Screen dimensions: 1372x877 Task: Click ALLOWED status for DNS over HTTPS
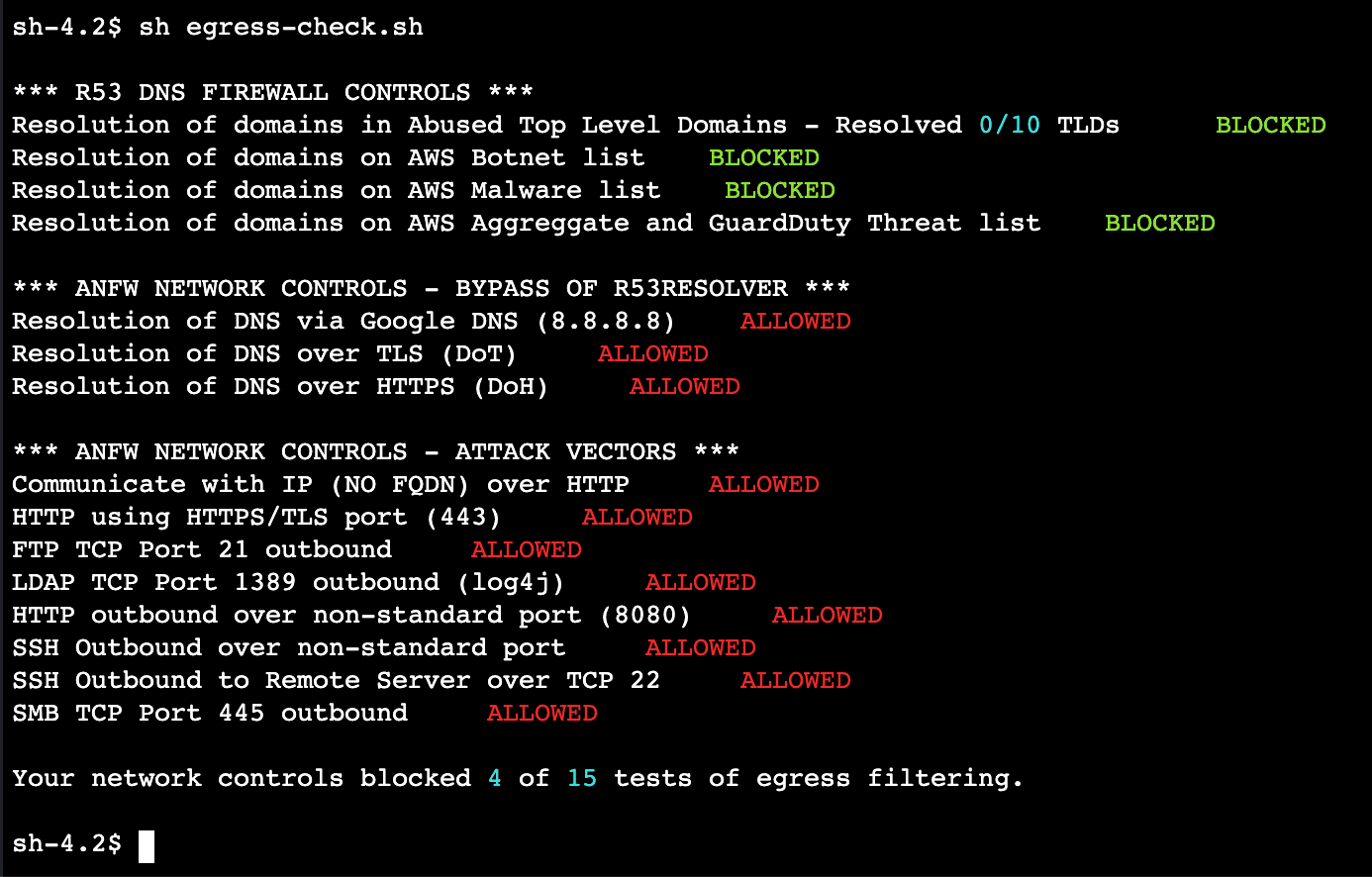[685, 386]
